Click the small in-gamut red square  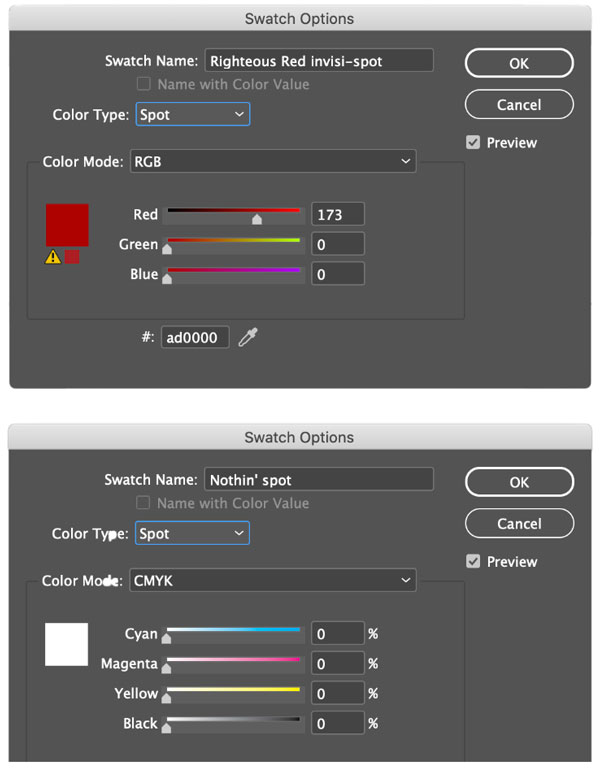click(72, 257)
